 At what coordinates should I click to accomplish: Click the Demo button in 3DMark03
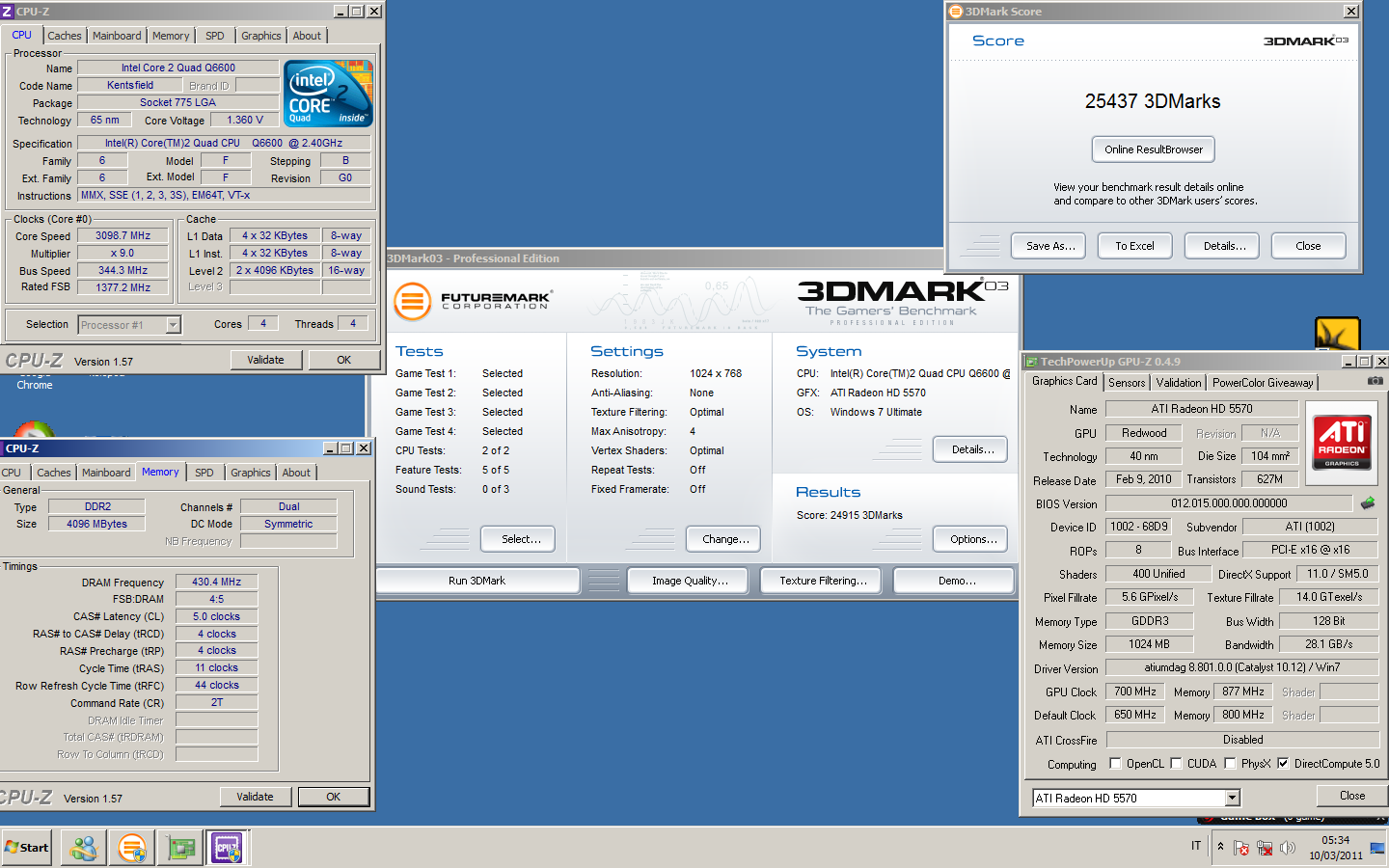pos(956,581)
